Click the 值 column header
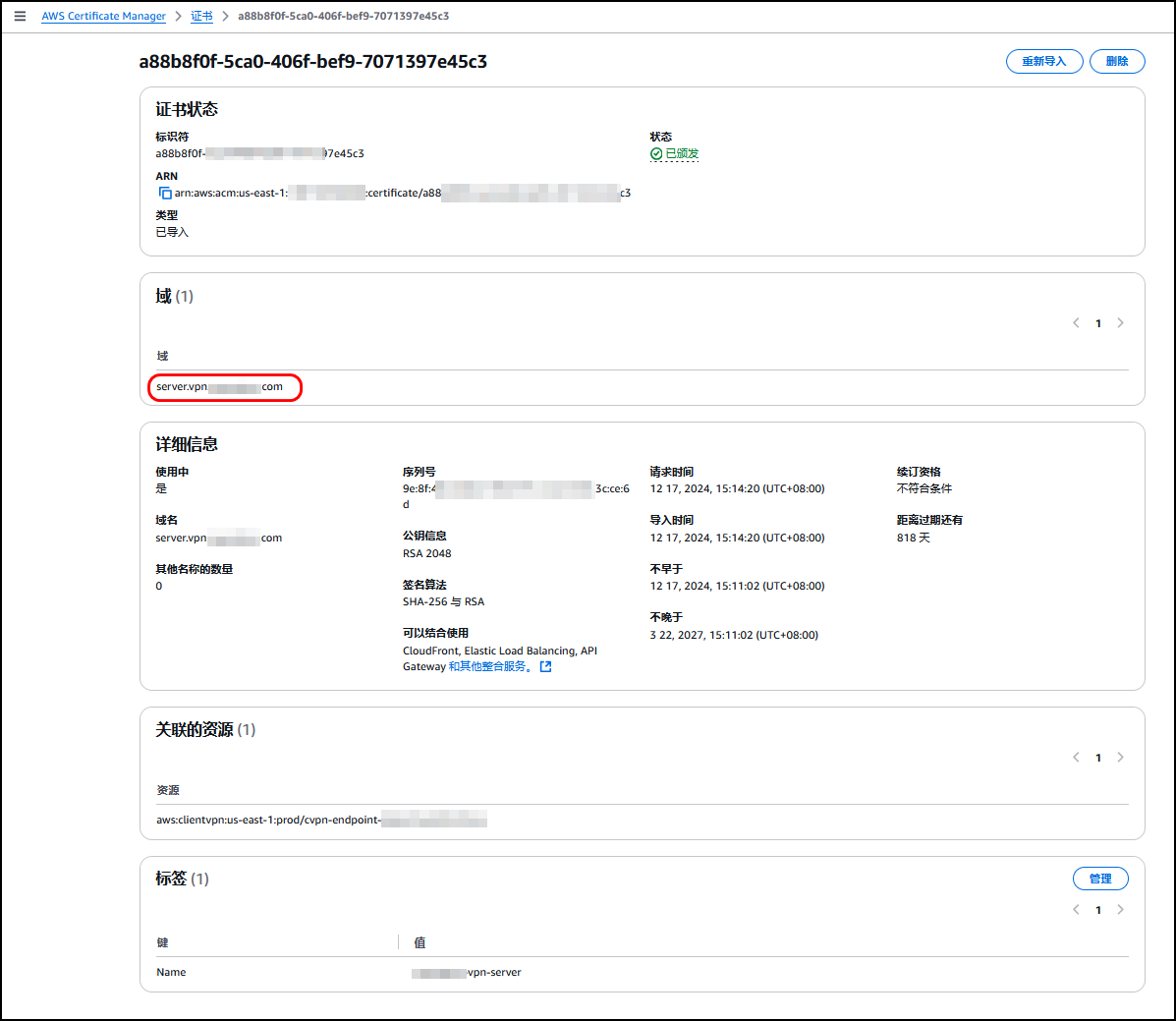This screenshot has height=1021, width=1176. (420, 942)
